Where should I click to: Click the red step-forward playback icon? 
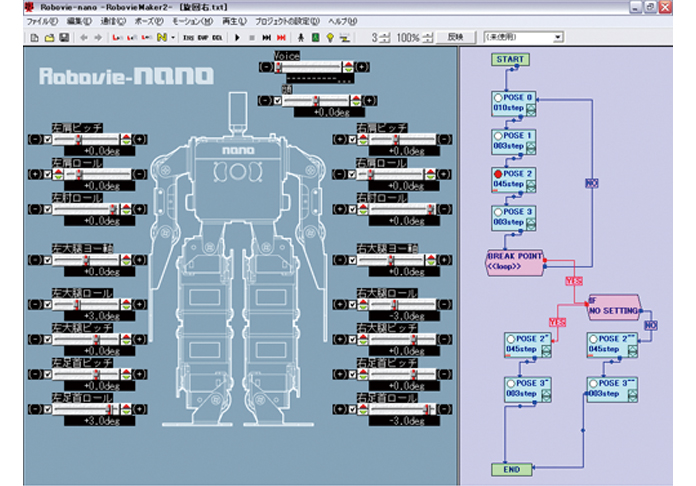[x=281, y=38]
